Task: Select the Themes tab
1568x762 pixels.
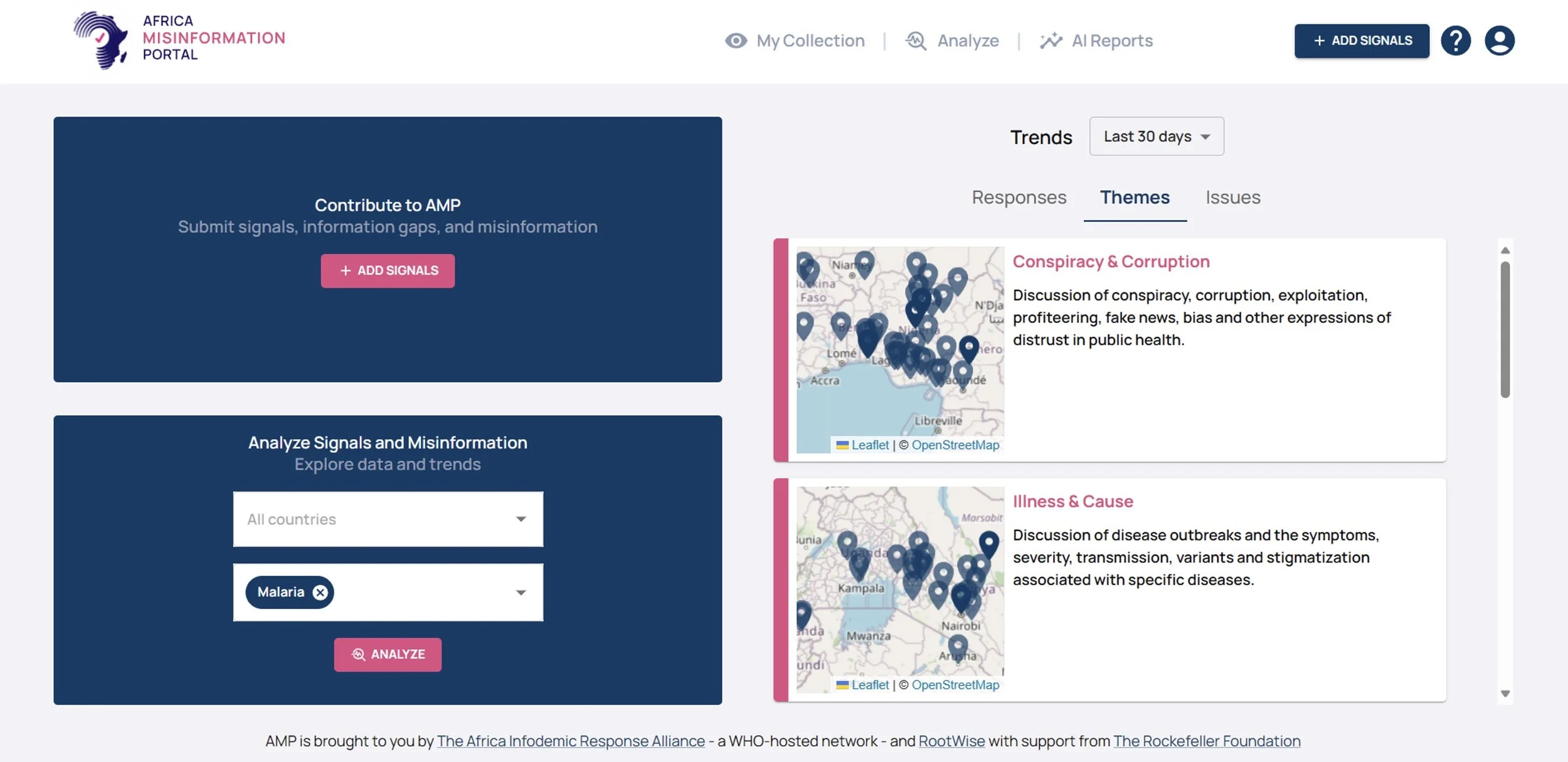Action: click(x=1135, y=198)
